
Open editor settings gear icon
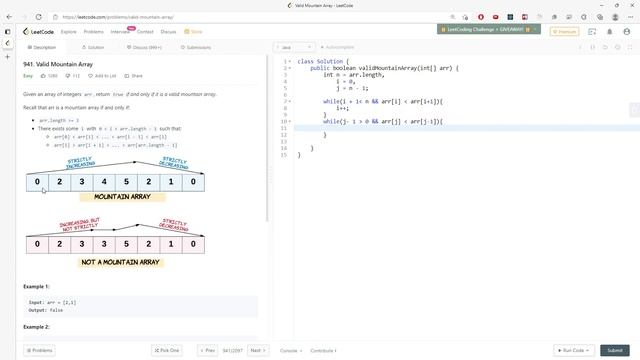coord(618,47)
